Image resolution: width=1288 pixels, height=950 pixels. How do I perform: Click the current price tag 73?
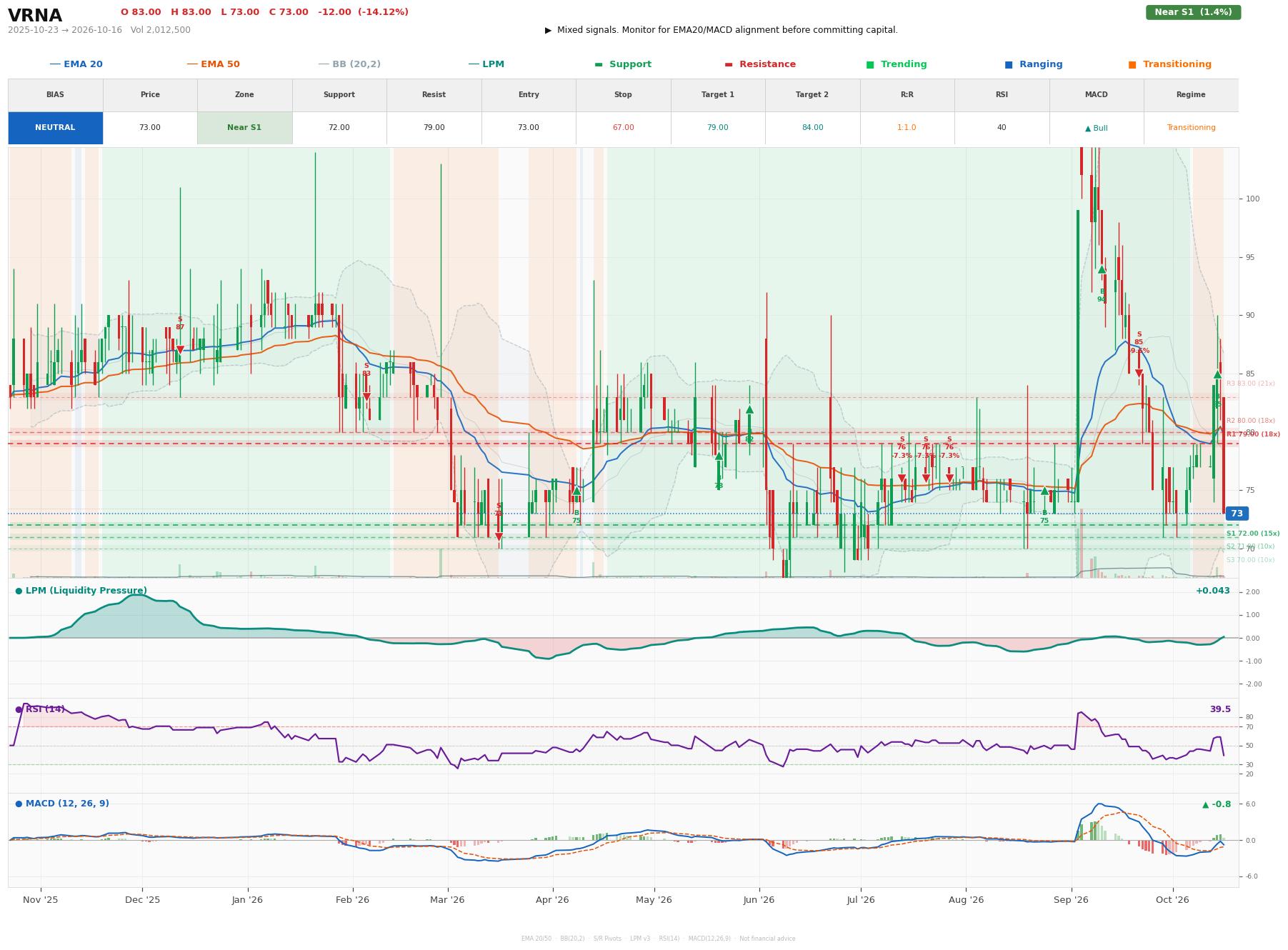coord(1237,514)
